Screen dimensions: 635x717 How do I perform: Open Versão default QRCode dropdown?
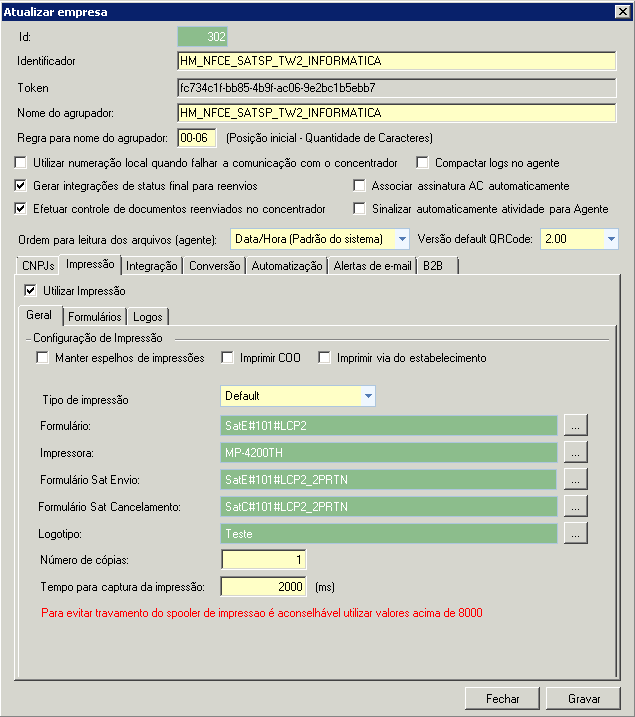[x=610, y=240]
